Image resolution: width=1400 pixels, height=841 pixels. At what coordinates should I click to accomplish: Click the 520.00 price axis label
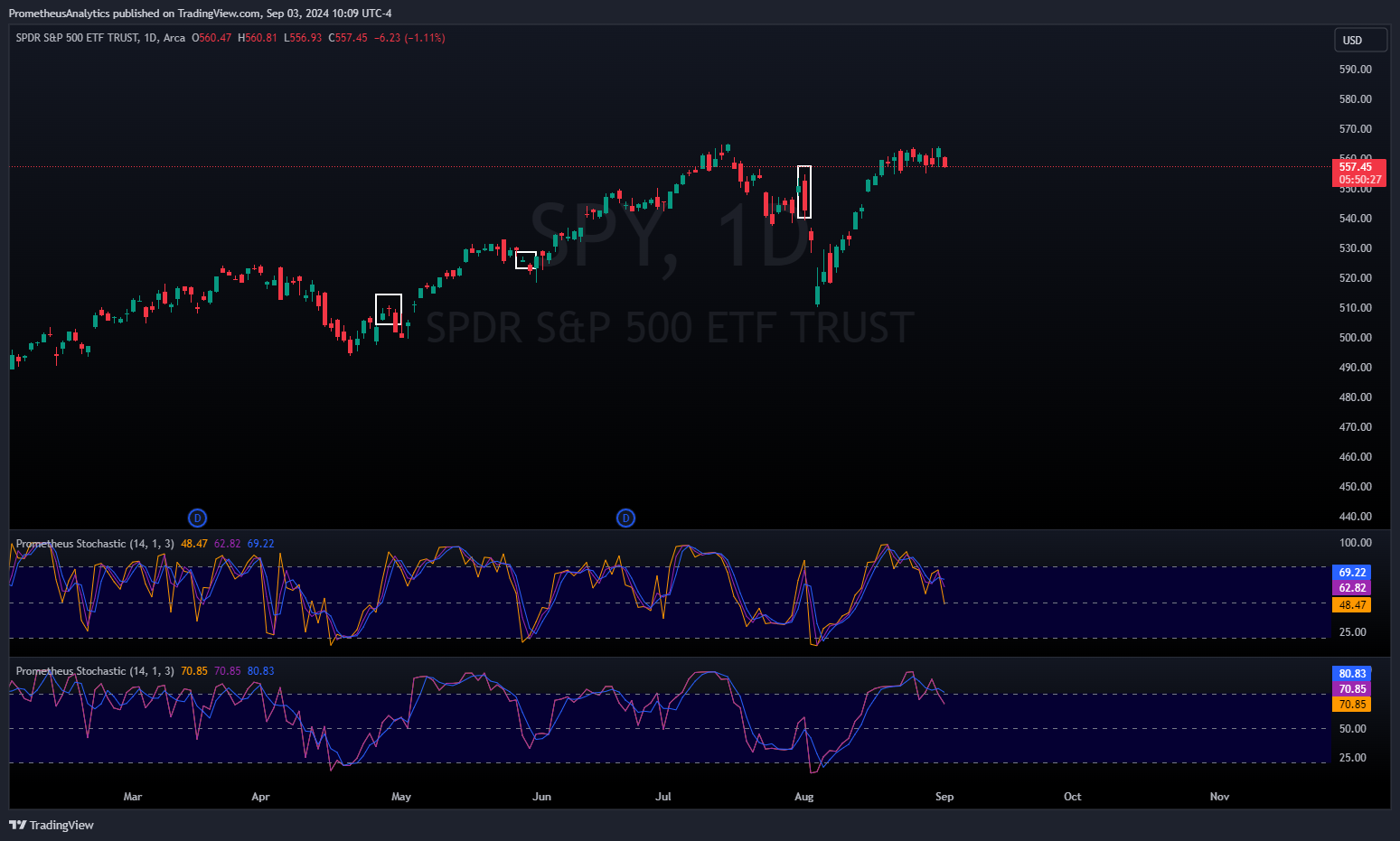click(1355, 278)
